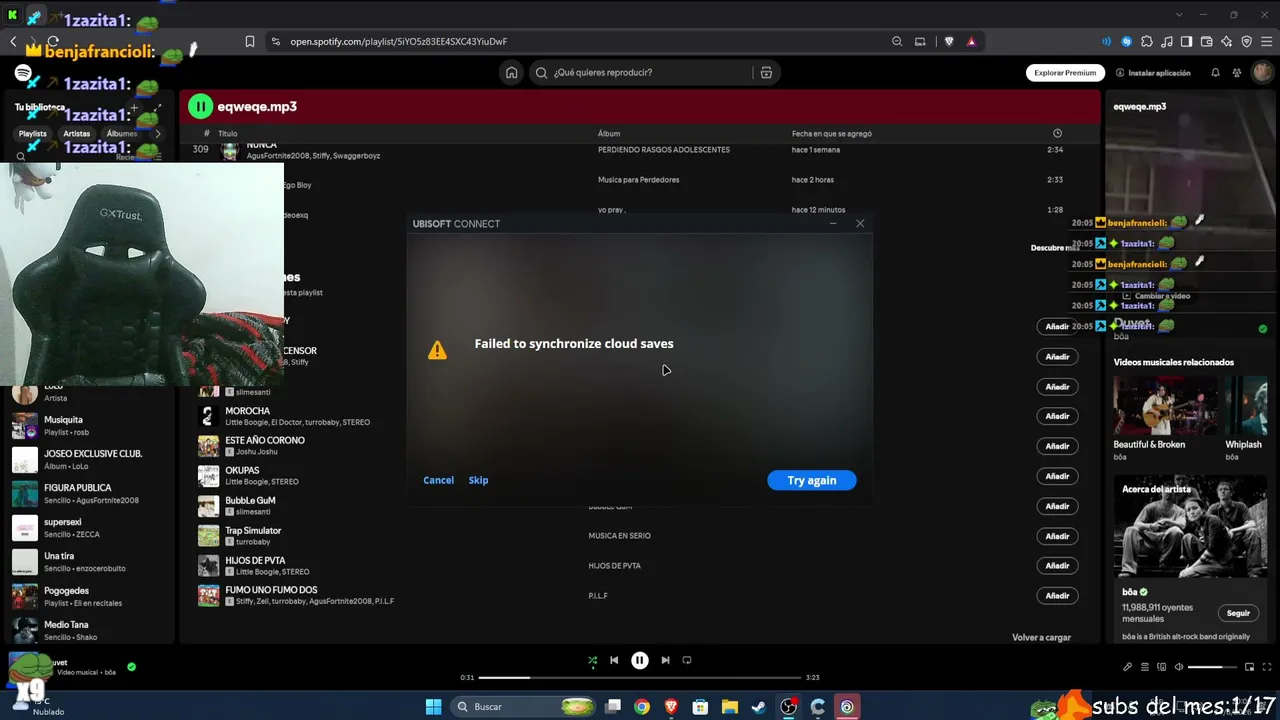Screen dimensions: 1280x720
Task: Select the Álbumes library filter chip
Action: 122,133
